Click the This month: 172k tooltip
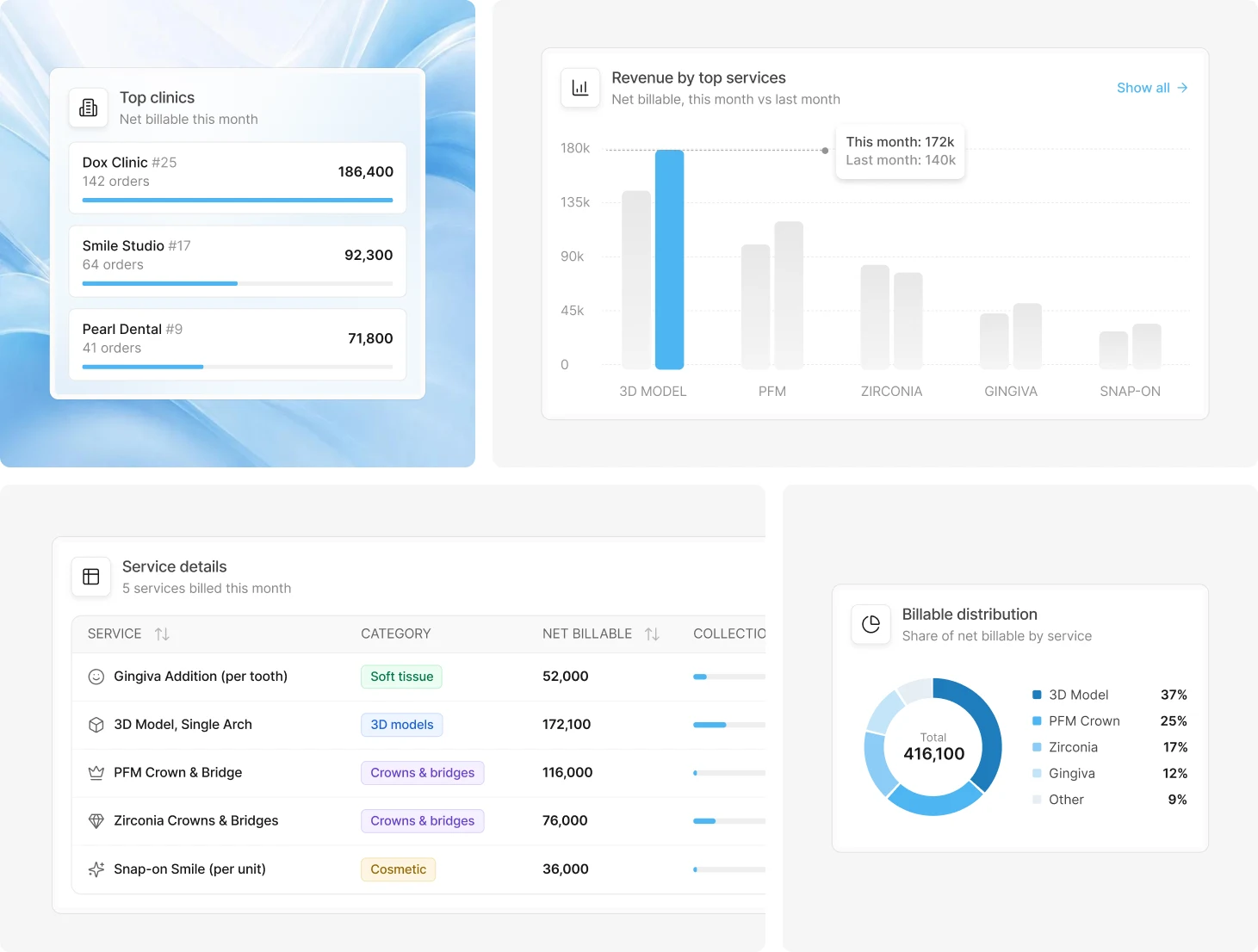This screenshot has height=952, width=1258. tap(901, 151)
